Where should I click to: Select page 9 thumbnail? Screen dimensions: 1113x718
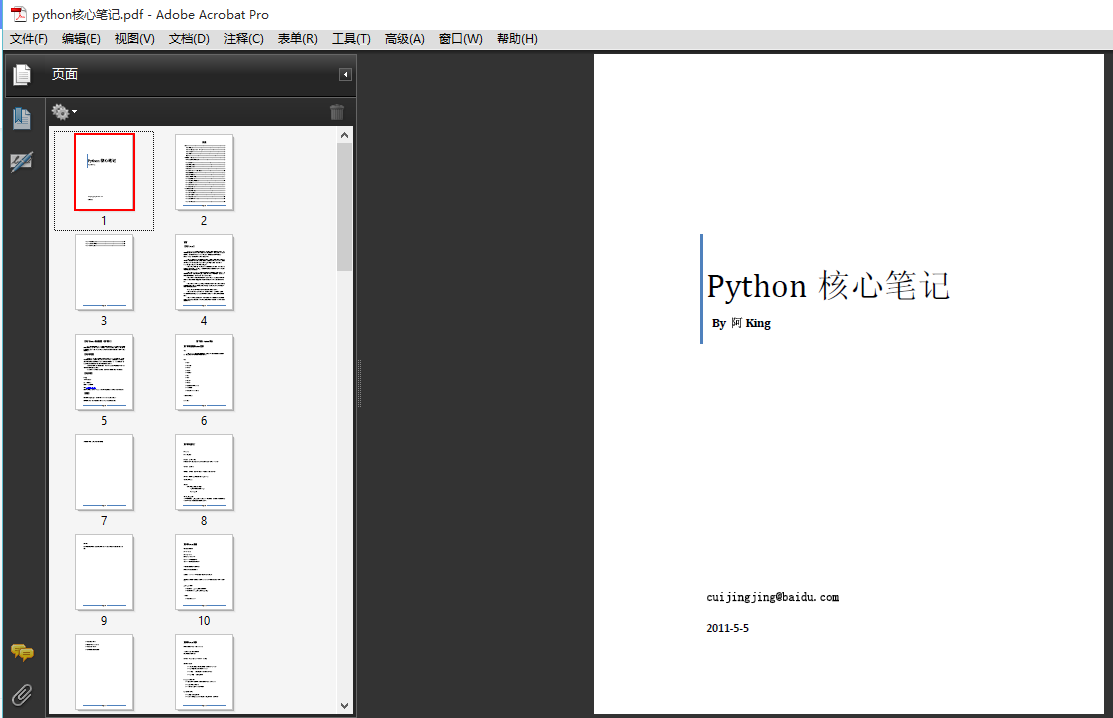[x=104, y=573]
